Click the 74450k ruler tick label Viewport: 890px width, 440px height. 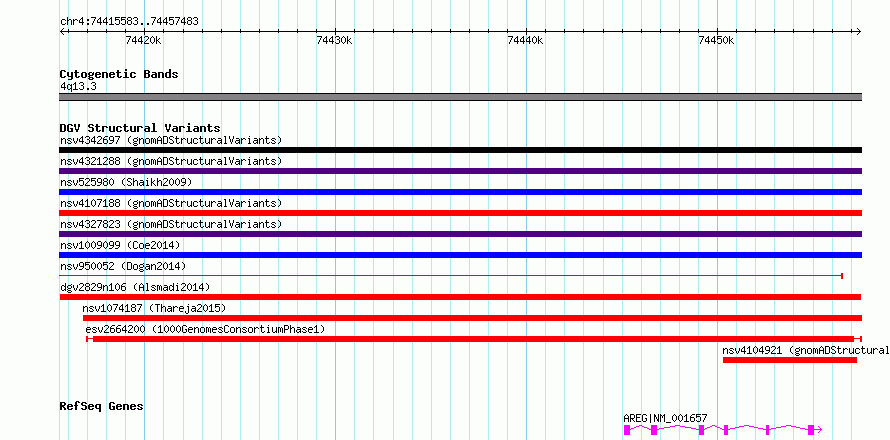pos(717,40)
